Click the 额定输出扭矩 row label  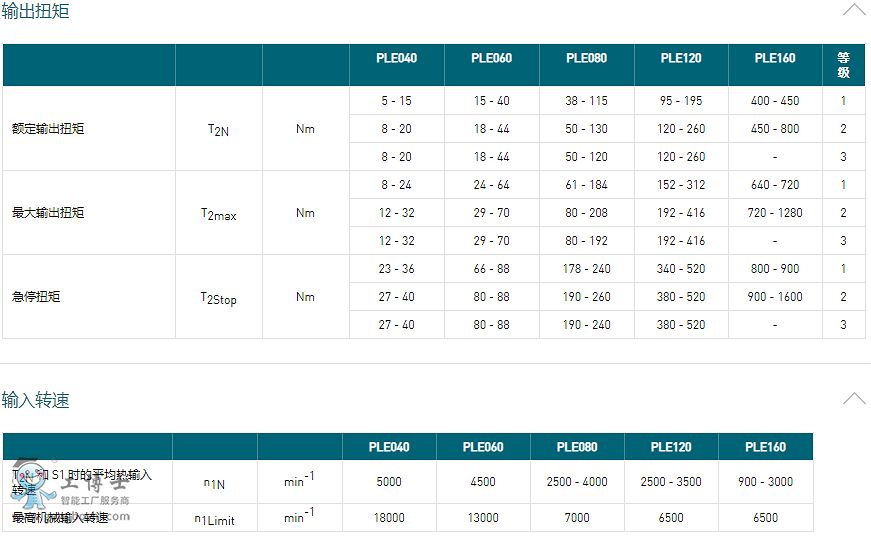(x=49, y=129)
